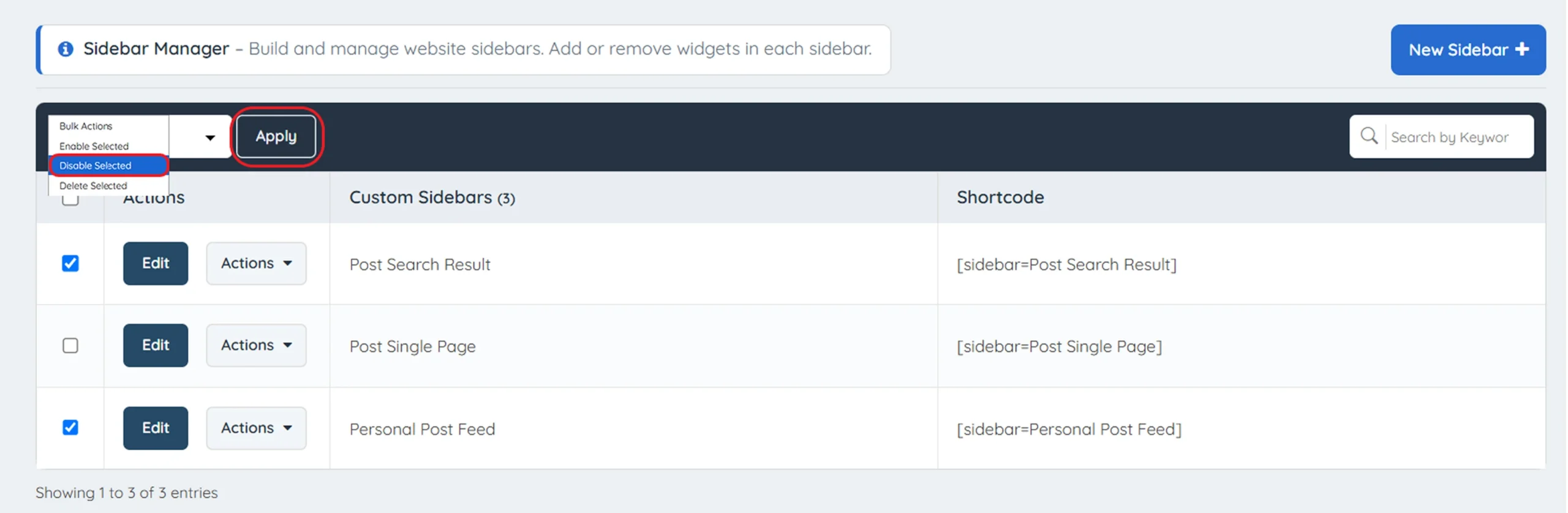This screenshot has width=1568, height=513.
Task: Click the info icon beside Sidebar Manager
Action: [66, 49]
